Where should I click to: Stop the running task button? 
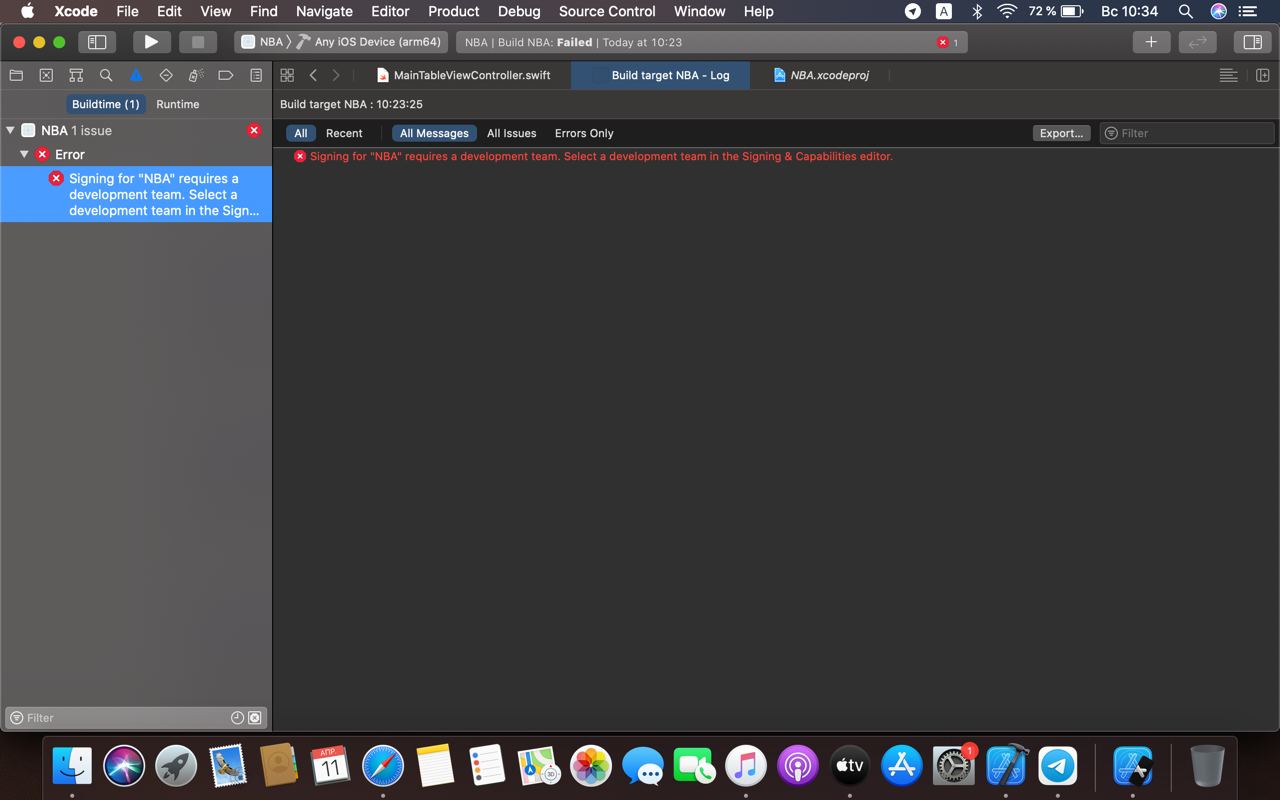(197, 42)
